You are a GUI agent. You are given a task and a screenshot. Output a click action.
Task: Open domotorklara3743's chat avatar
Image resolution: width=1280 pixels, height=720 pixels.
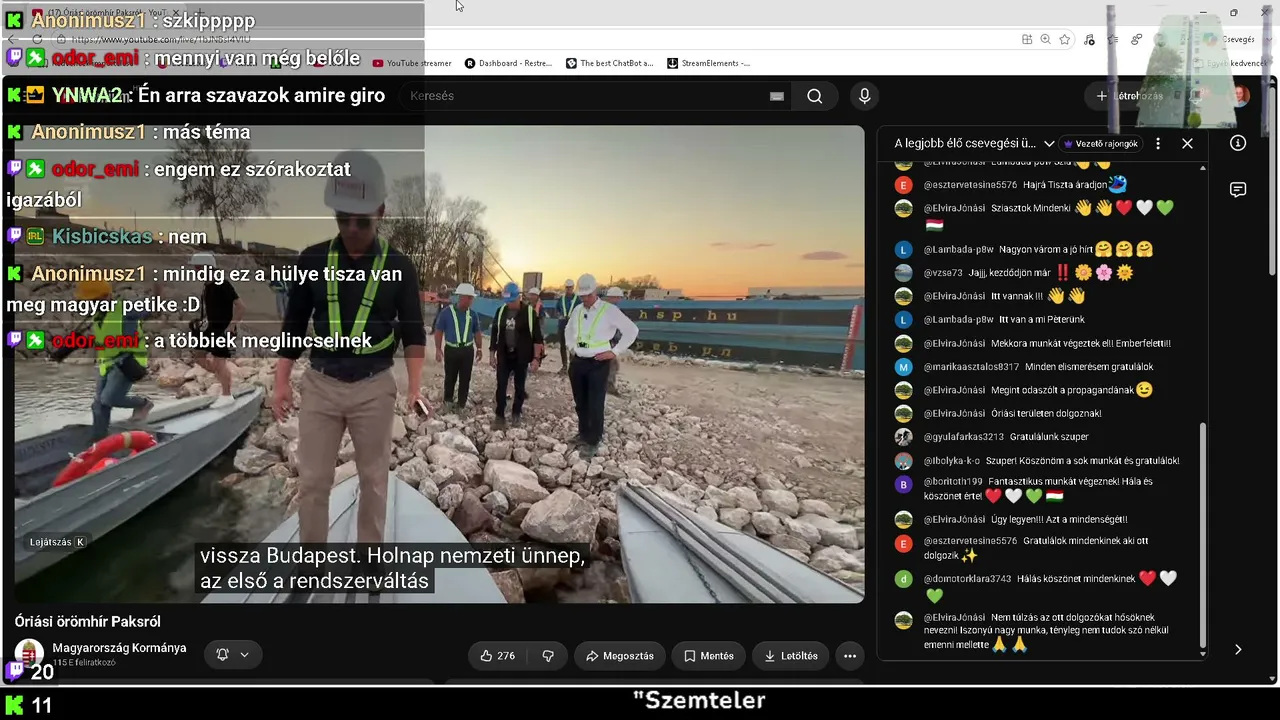point(903,579)
